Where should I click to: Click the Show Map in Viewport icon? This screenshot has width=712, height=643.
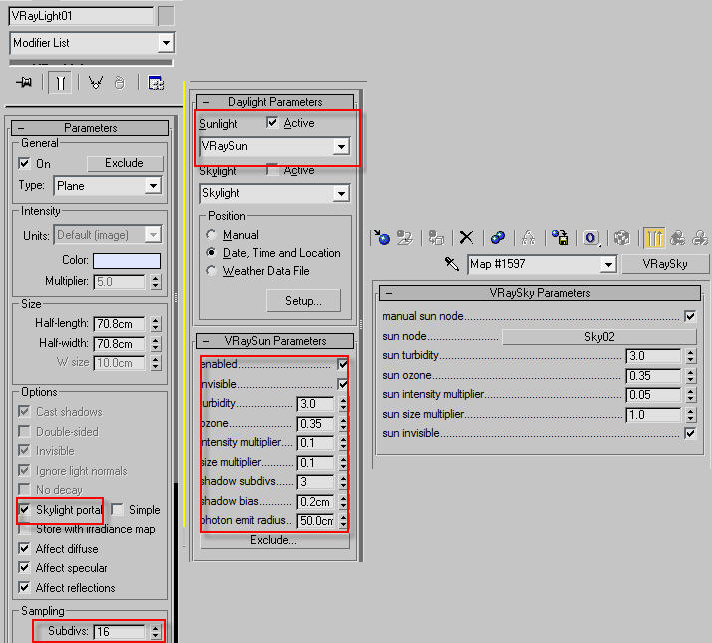pyautogui.click(x=622, y=237)
